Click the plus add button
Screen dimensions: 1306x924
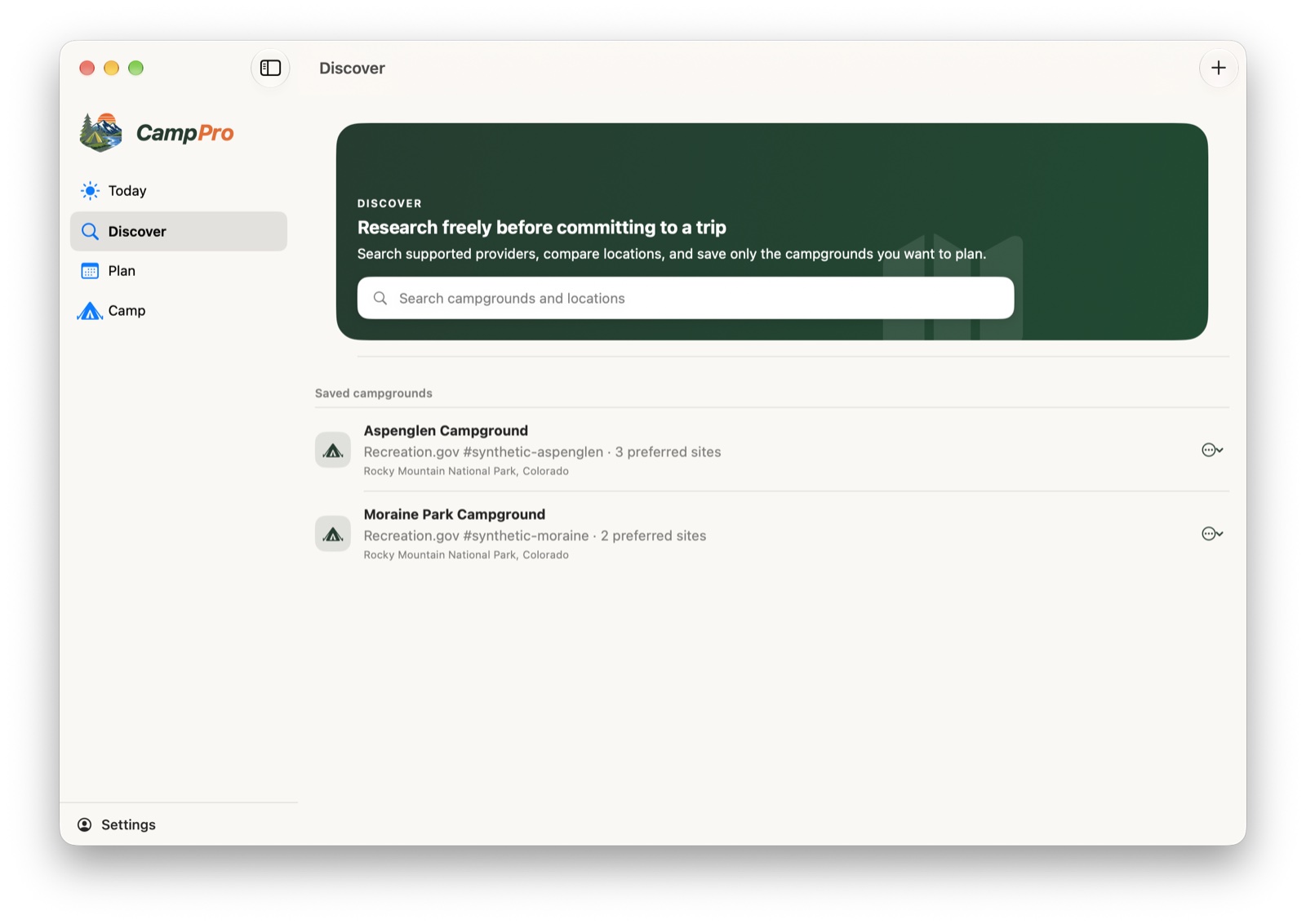tap(1218, 68)
